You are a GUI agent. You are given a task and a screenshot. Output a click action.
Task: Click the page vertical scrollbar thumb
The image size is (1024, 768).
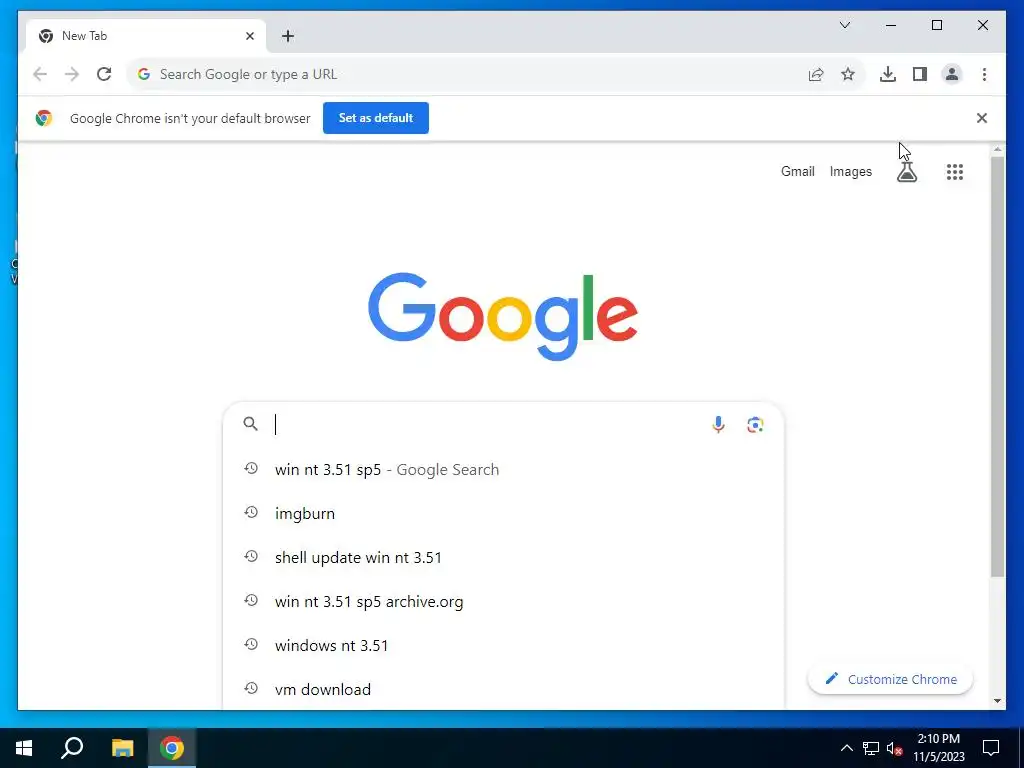click(x=997, y=366)
